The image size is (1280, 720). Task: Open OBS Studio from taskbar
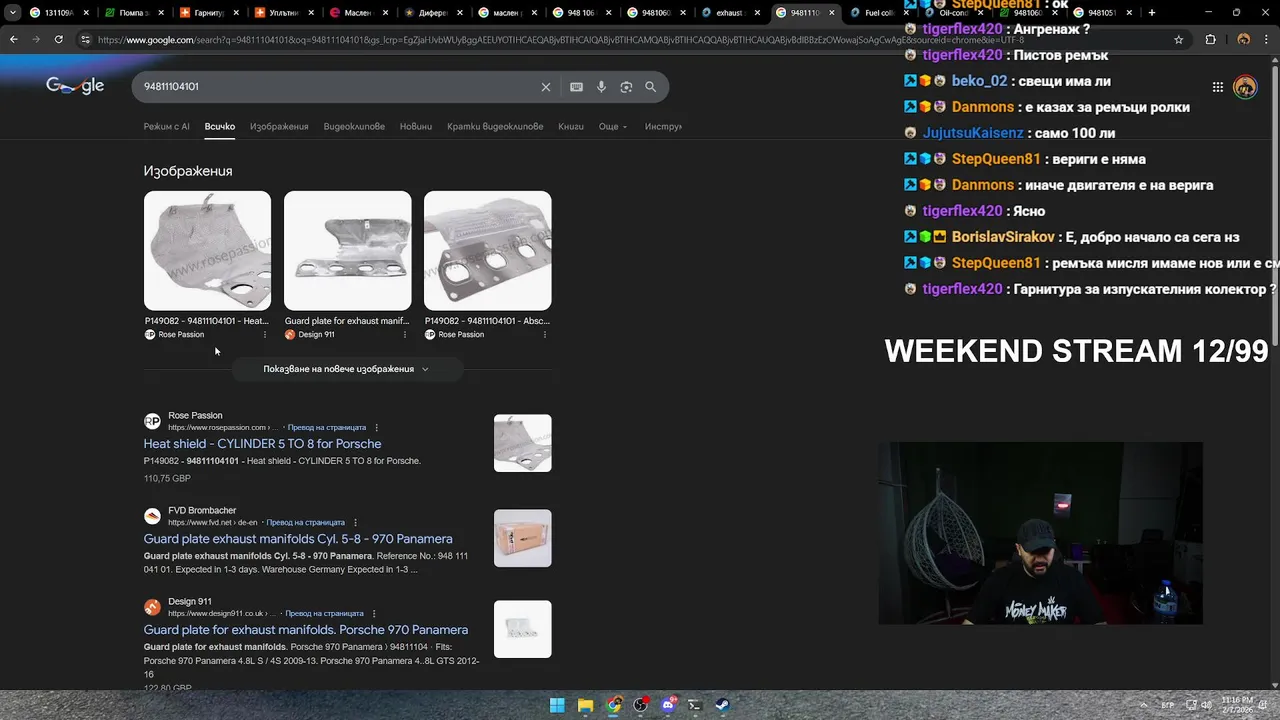tap(641, 705)
